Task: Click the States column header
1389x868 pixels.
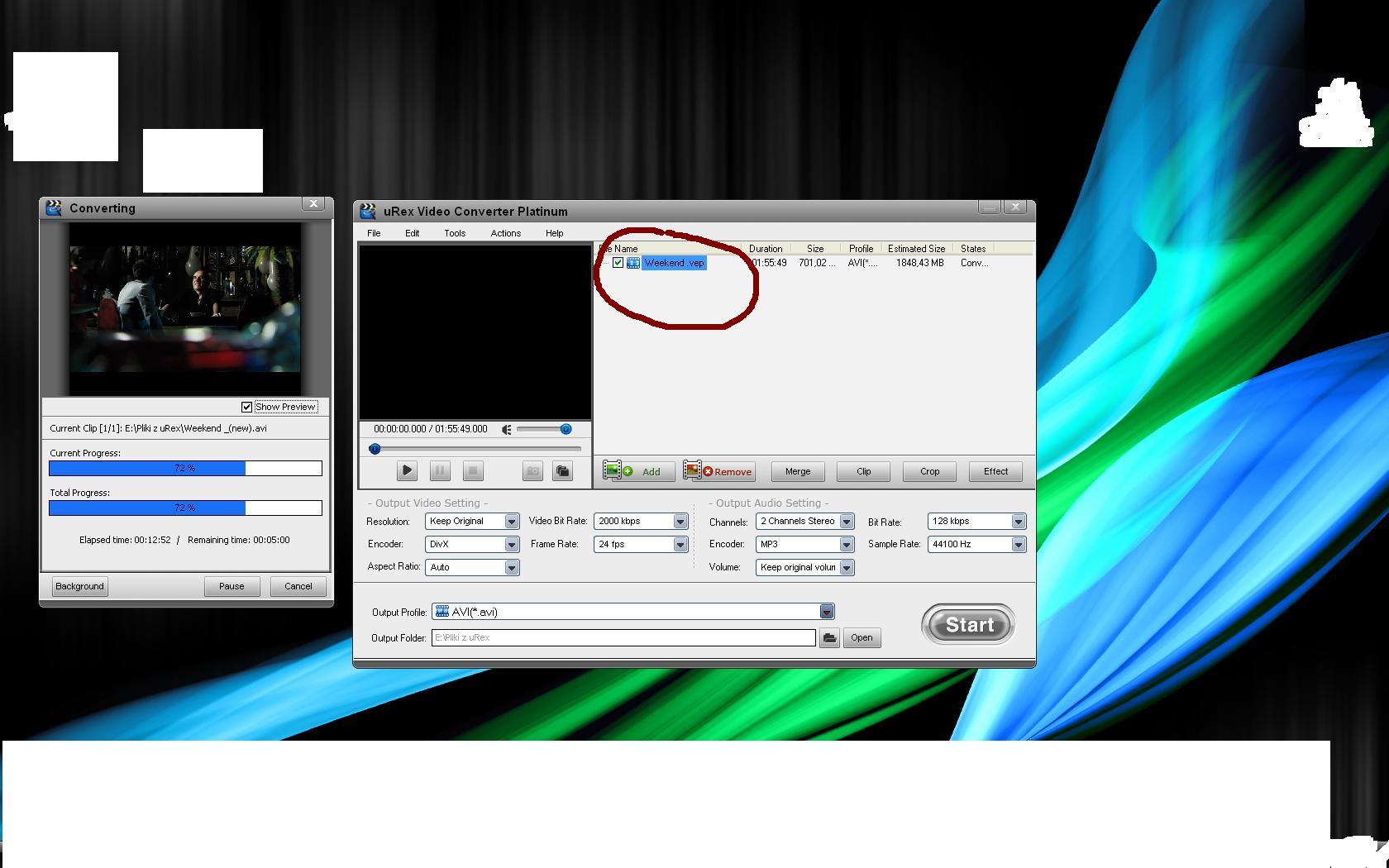Action: click(973, 248)
